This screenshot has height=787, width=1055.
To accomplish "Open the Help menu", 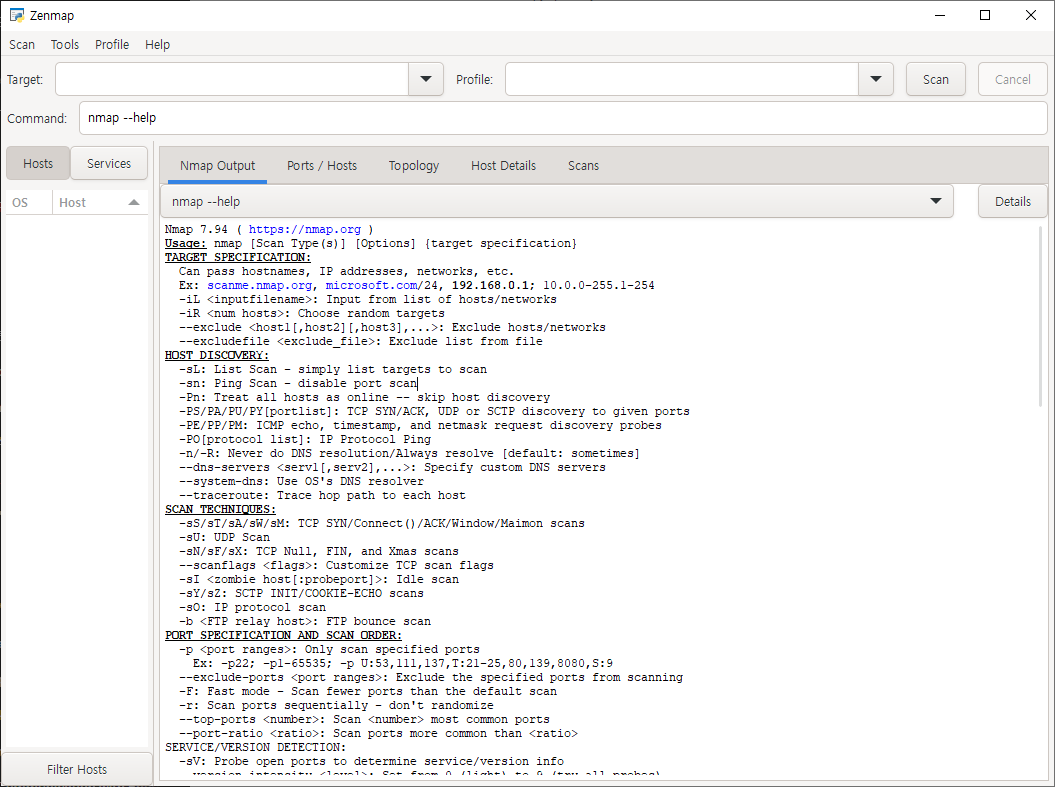I will coord(157,44).
